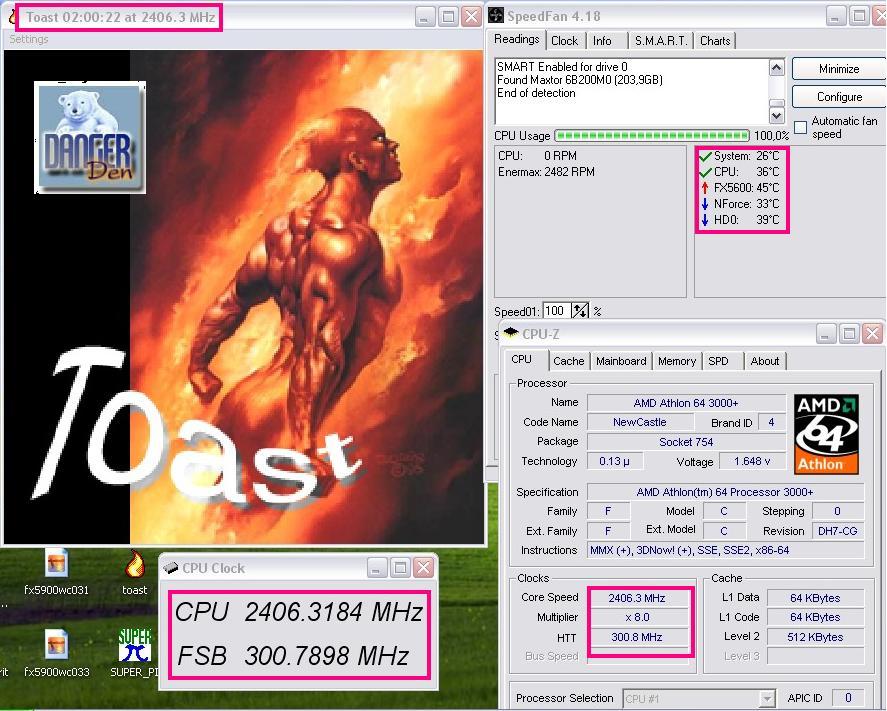Open the SpeedFan Info tab
Viewport: 887px width, 711px height.
point(602,41)
